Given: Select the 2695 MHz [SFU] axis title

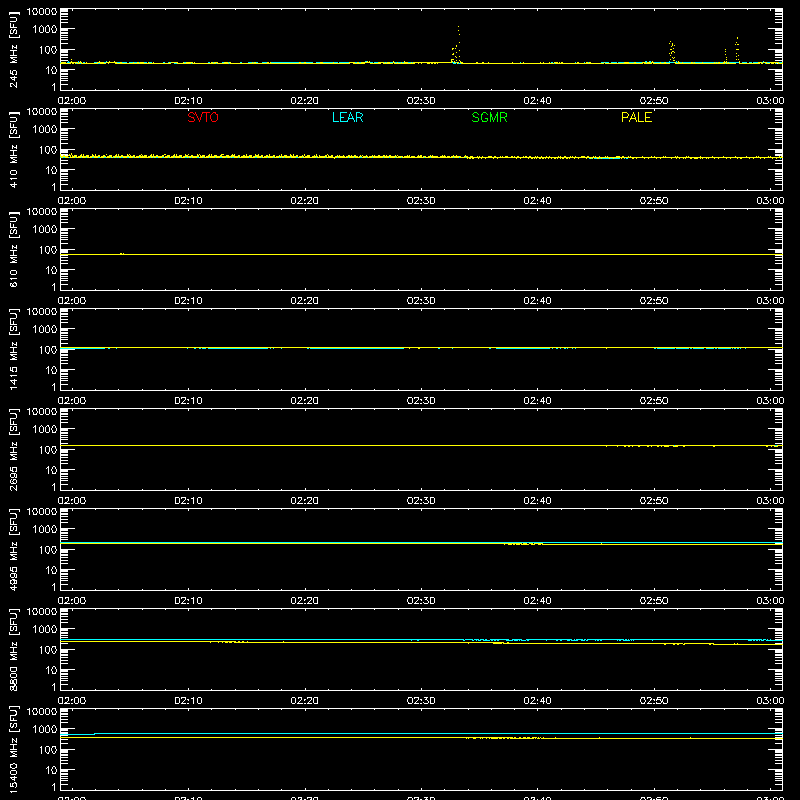Looking at the screenshot, I should pyautogui.click(x=14, y=449).
